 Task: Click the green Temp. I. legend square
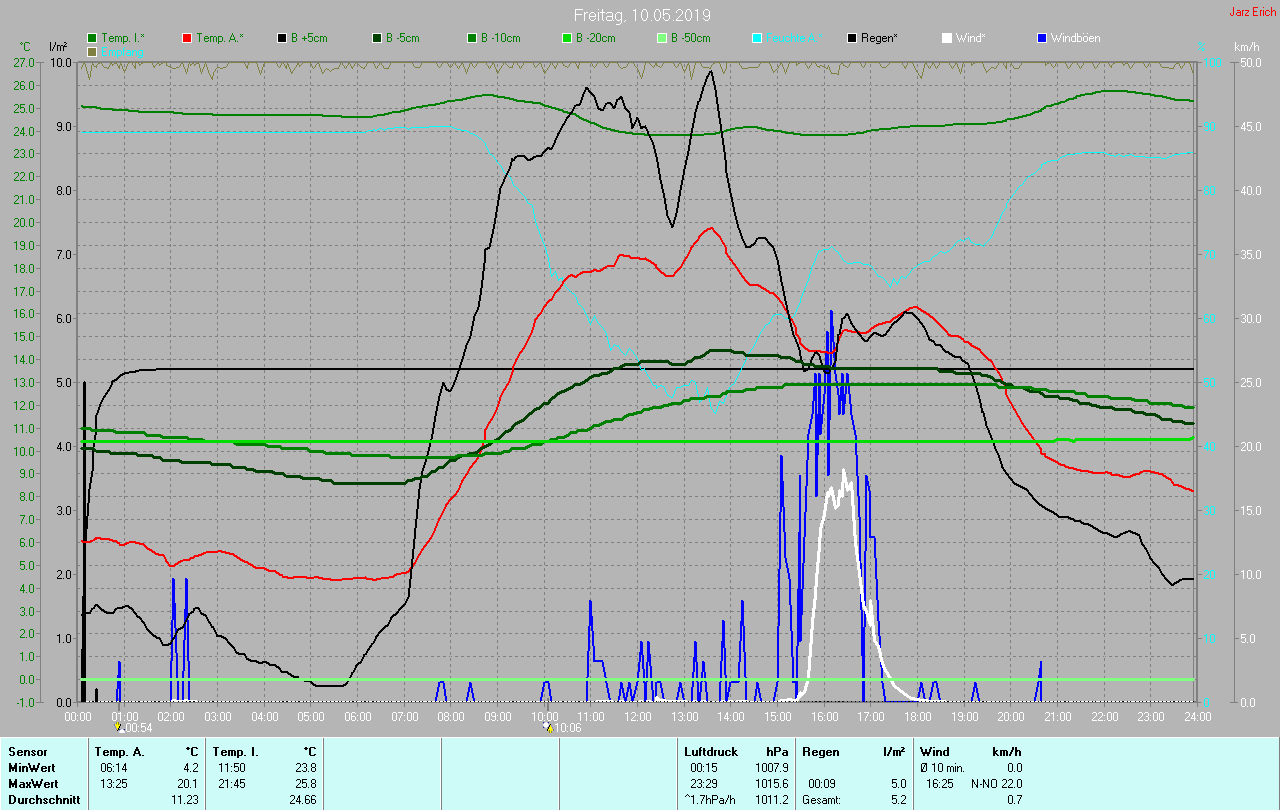pos(92,38)
